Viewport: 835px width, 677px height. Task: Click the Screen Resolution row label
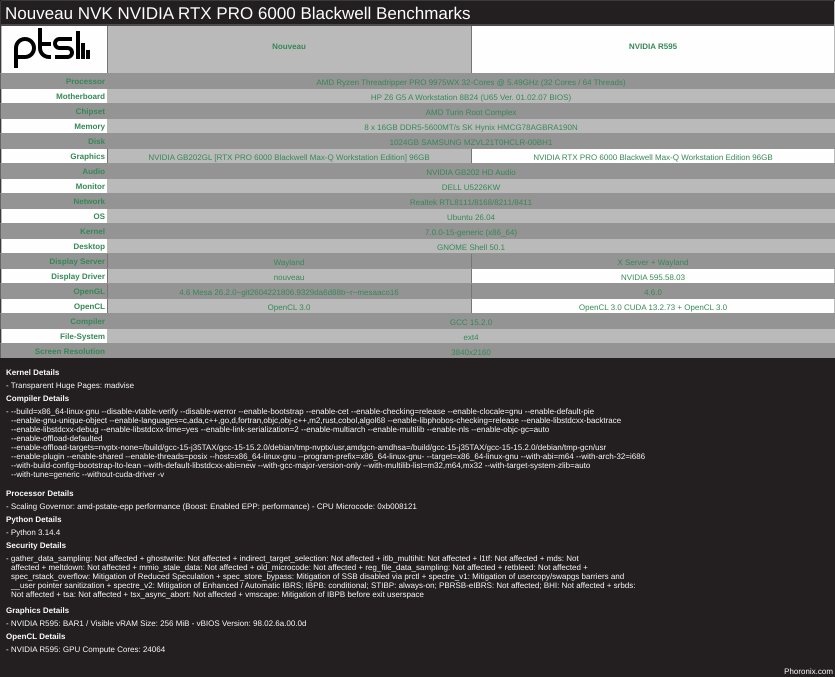pos(70,351)
